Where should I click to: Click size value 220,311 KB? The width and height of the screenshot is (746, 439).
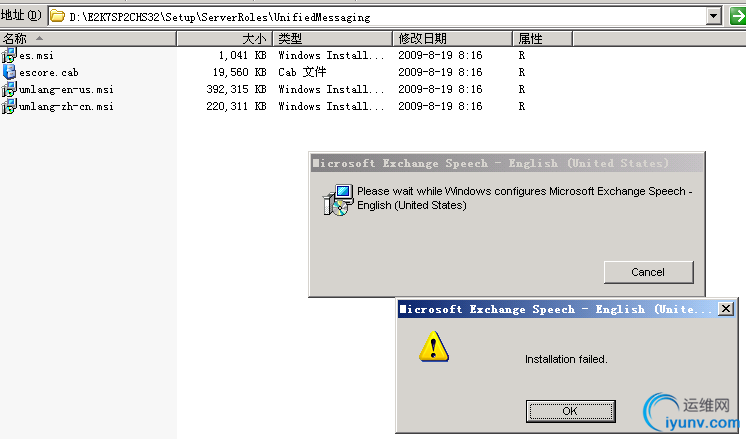tap(236, 107)
